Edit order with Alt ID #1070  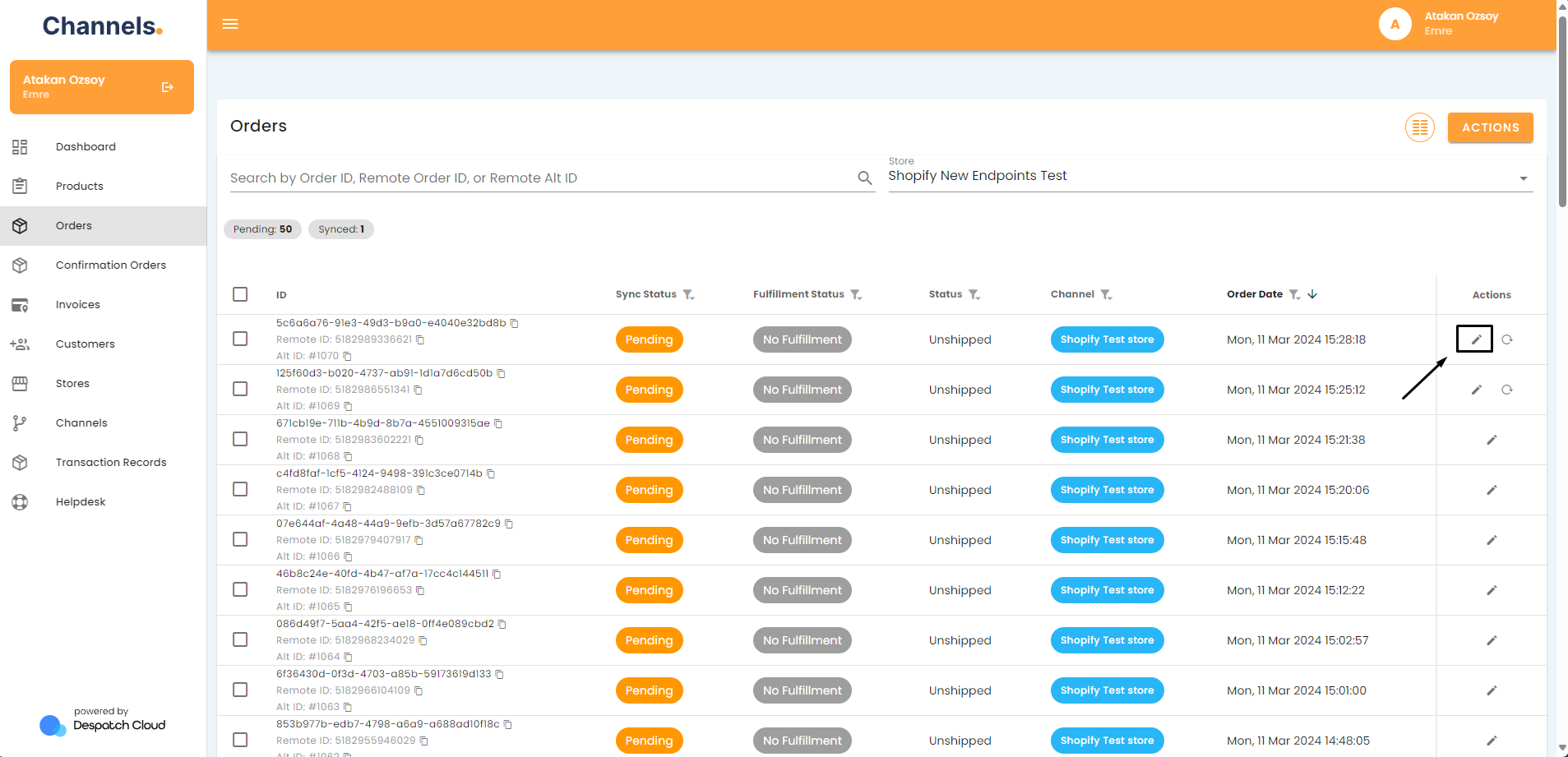(1476, 339)
